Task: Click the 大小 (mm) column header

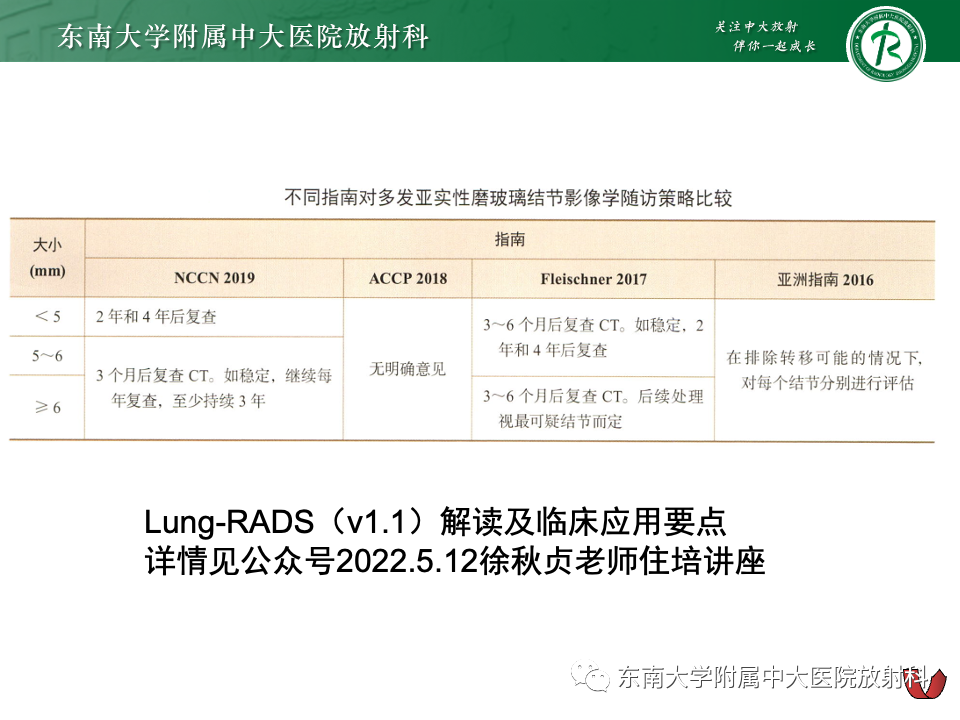Action: click(48, 258)
